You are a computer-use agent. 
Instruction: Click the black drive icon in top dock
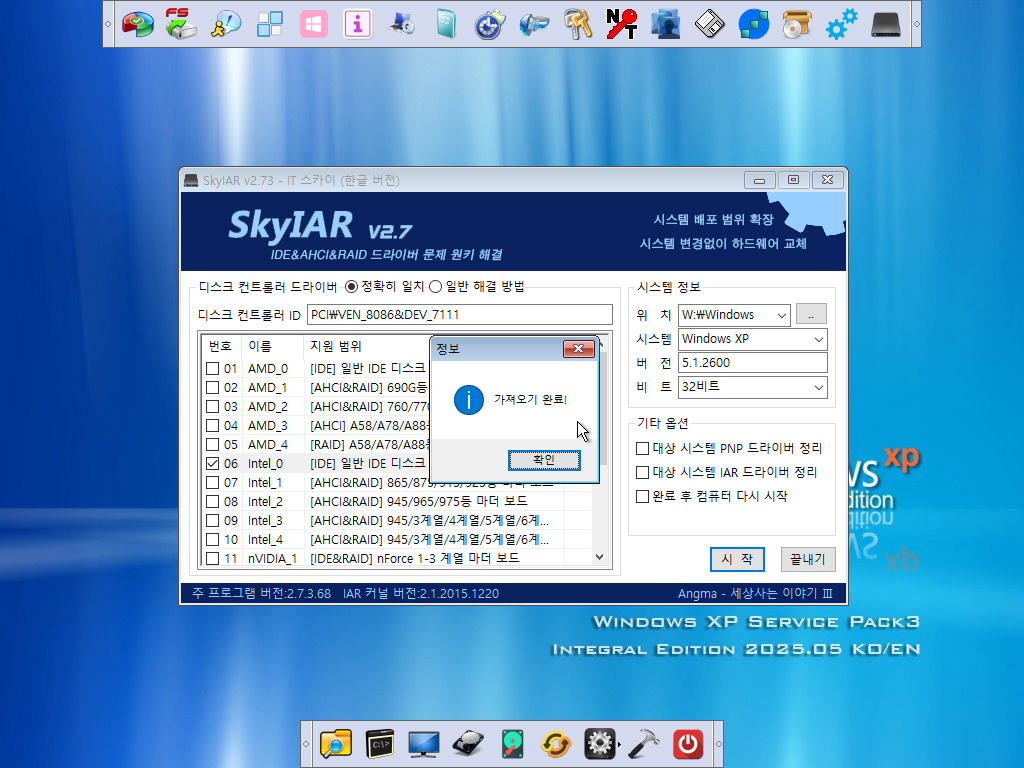[886, 24]
